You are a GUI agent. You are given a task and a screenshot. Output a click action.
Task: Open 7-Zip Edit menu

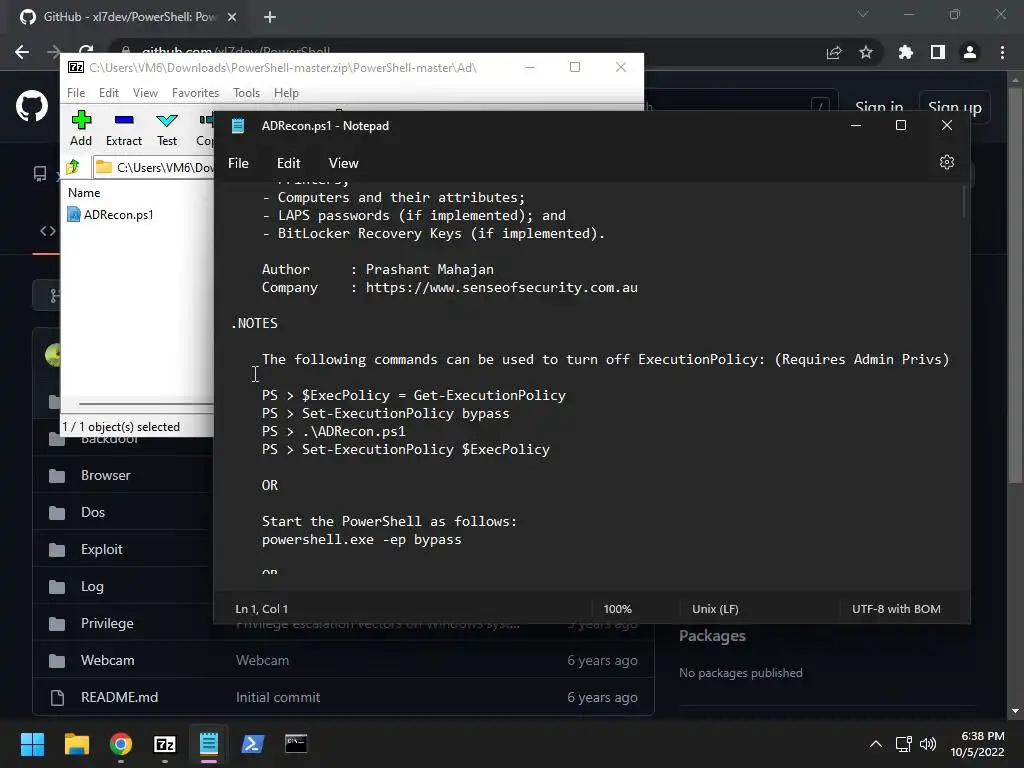(108, 93)
